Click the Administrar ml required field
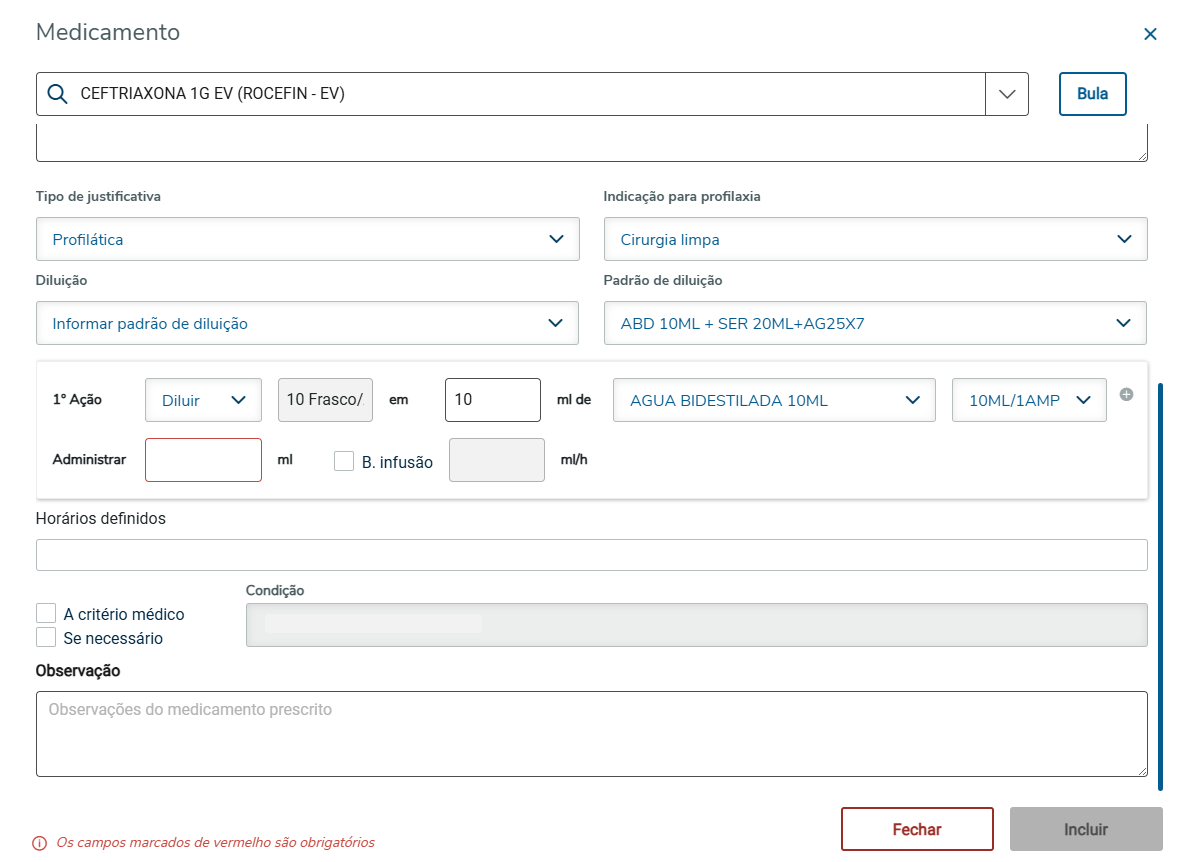1192x862 pixels. (x=203, y=460)
